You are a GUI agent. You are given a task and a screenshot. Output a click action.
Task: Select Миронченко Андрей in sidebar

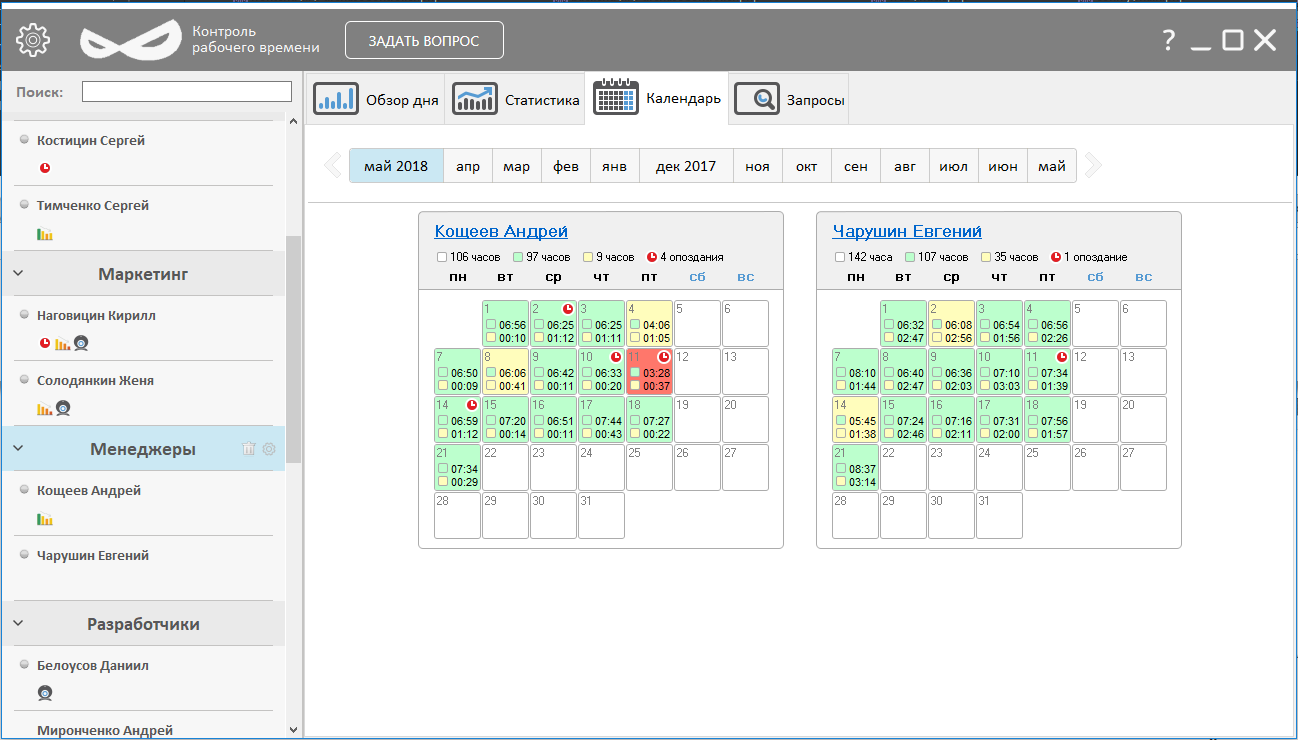(105, 730)
